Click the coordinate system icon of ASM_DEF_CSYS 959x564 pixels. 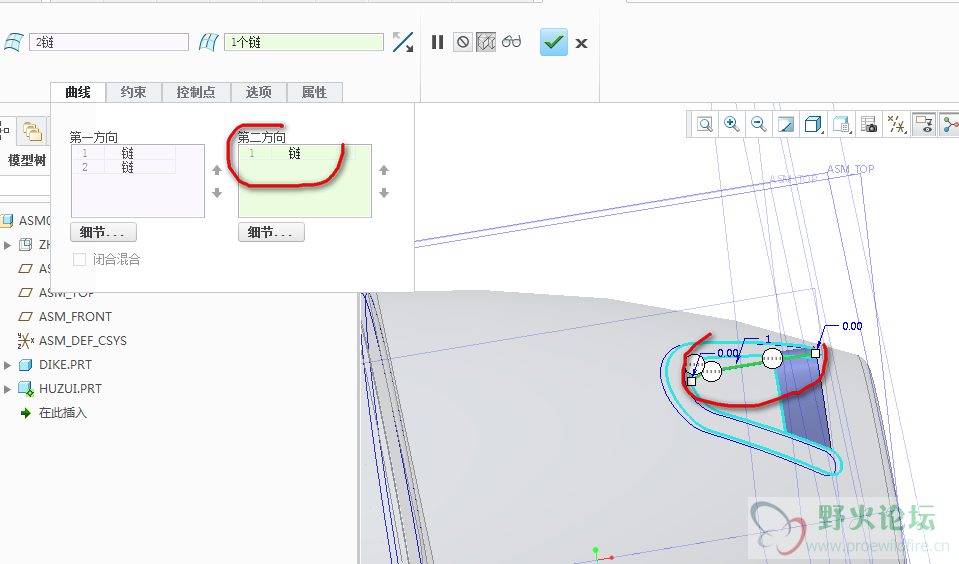(26, 341)
